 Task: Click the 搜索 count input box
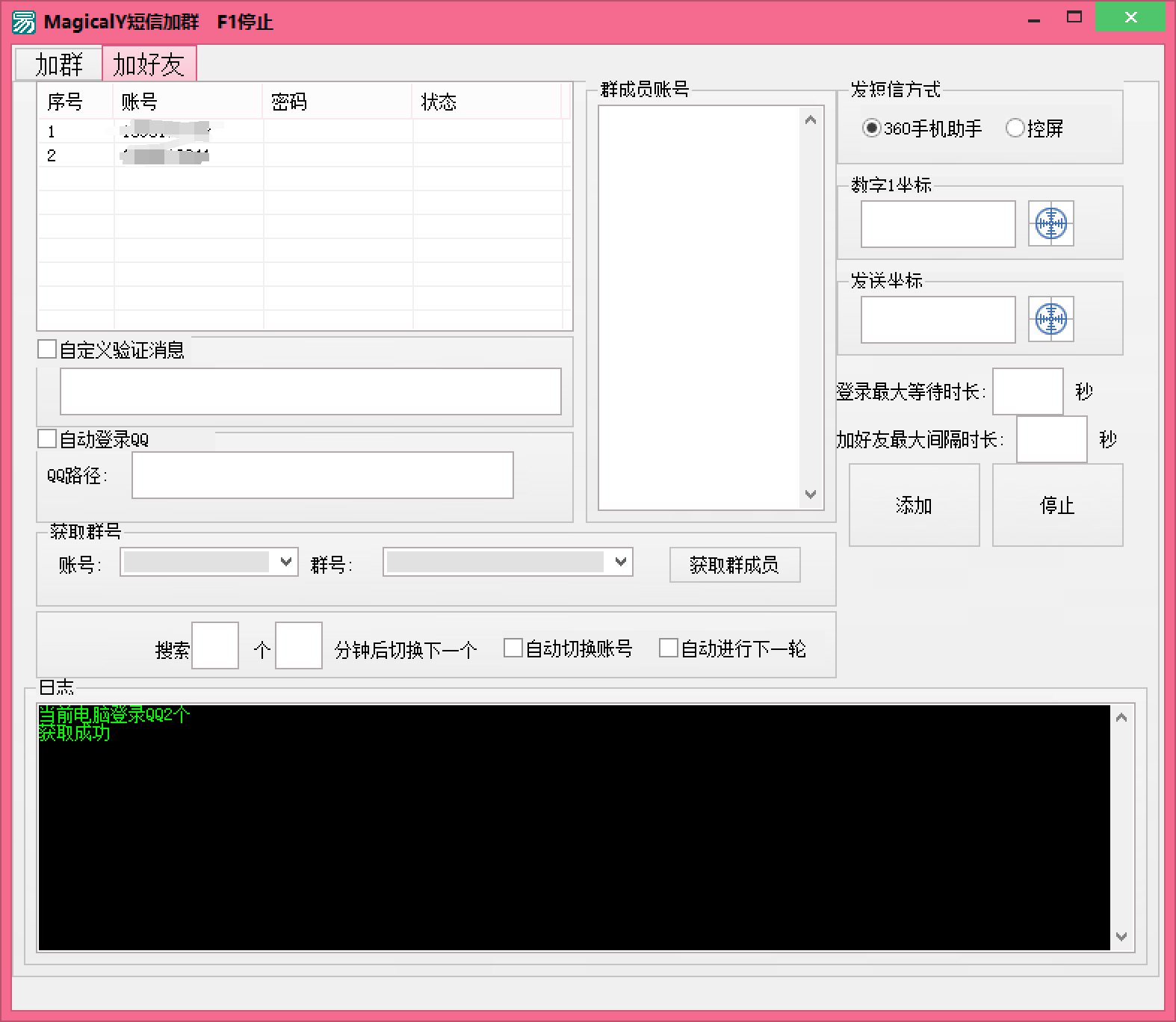pos(215,645)
